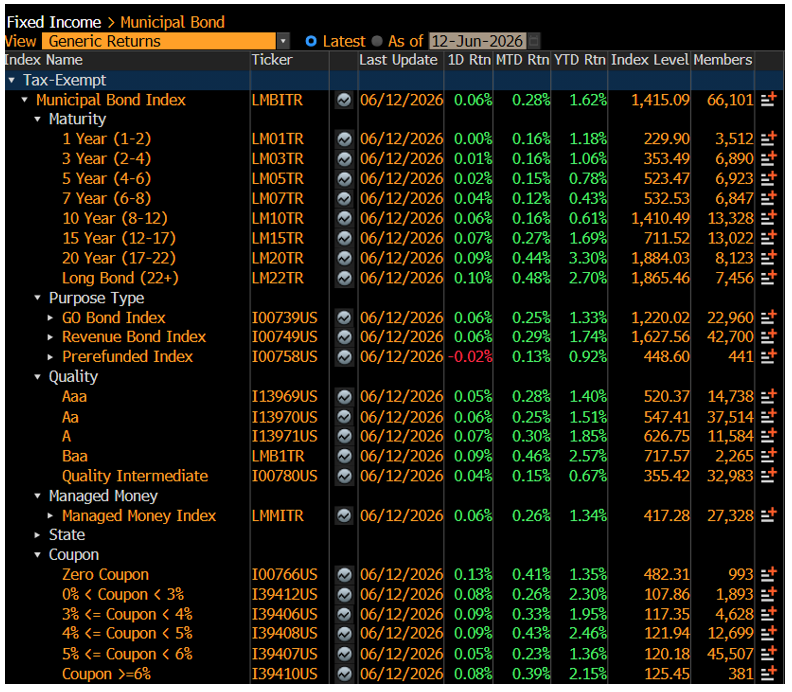Open chart icon for 10 Year (8-12) row
This screenshot has height=692, width=792.
coord(344,218)
